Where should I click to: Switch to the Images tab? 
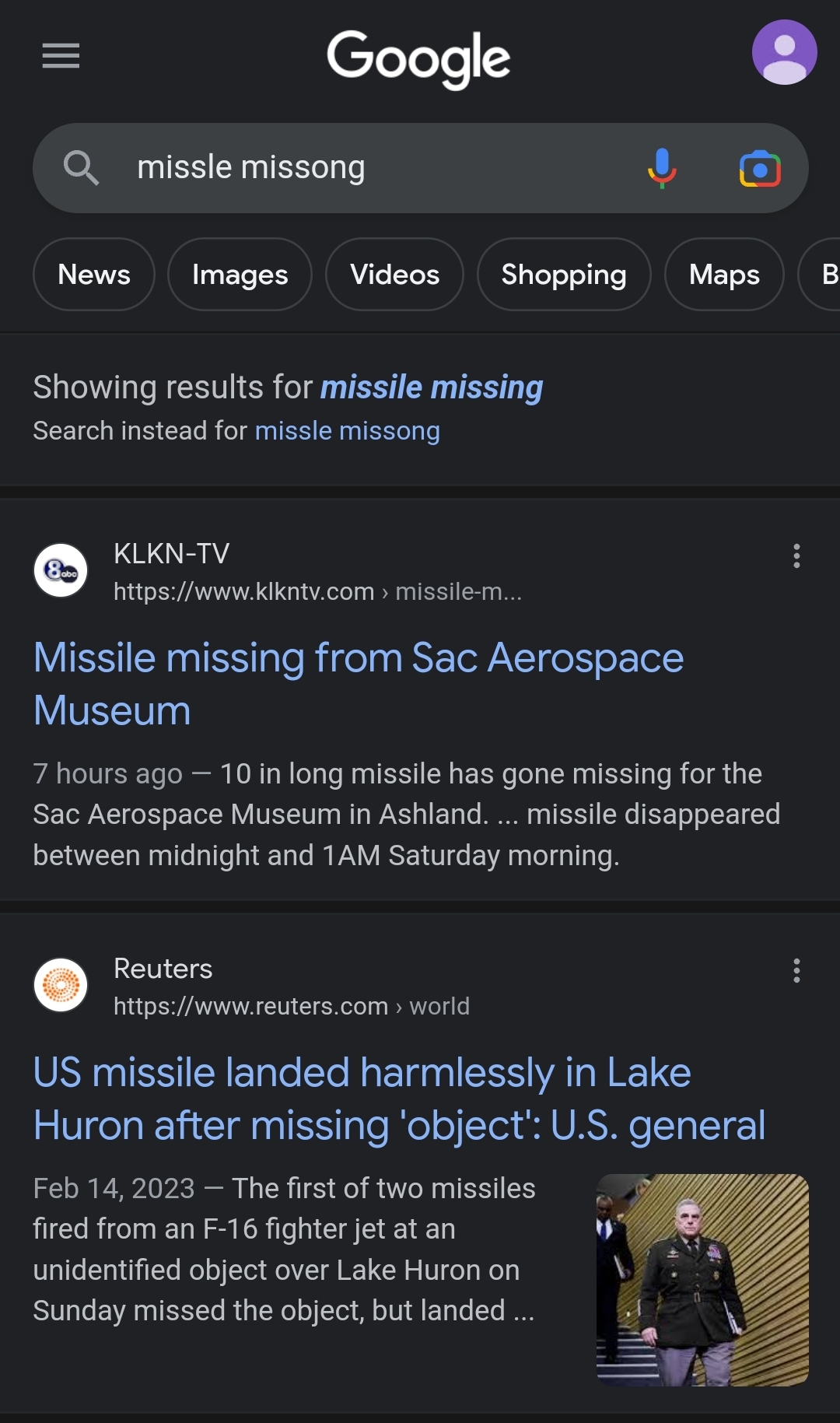240,275
